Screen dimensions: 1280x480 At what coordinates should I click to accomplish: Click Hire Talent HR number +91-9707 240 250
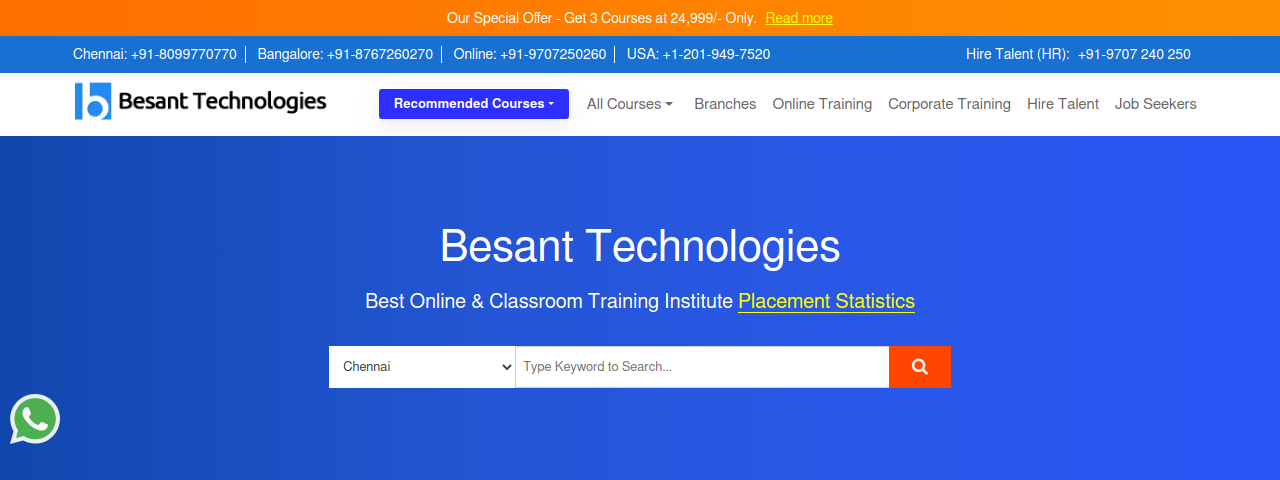click(x=1134, y=54)
